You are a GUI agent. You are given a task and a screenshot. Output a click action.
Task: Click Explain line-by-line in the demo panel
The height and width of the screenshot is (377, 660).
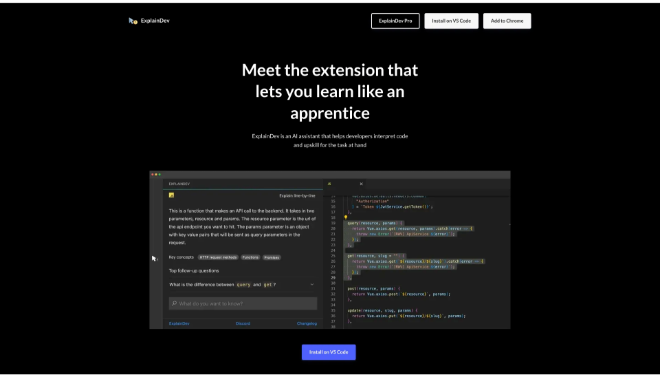pos(297,196)
